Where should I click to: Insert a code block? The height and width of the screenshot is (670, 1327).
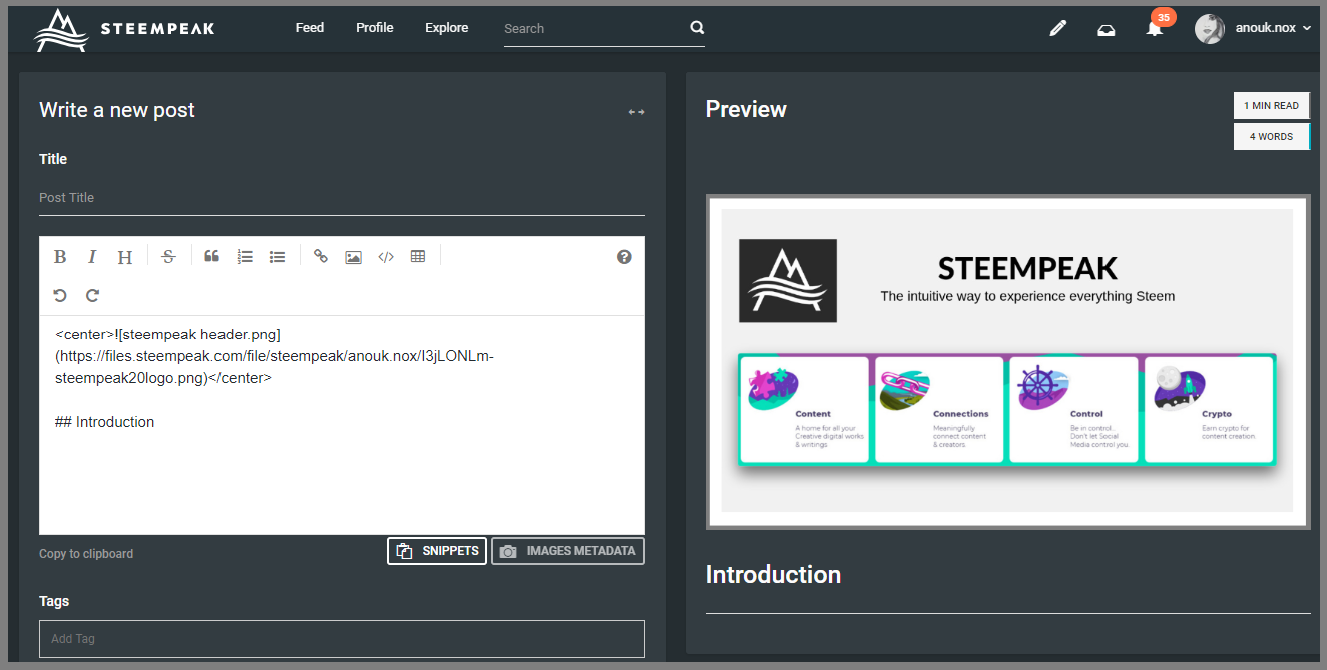[386, 257]
